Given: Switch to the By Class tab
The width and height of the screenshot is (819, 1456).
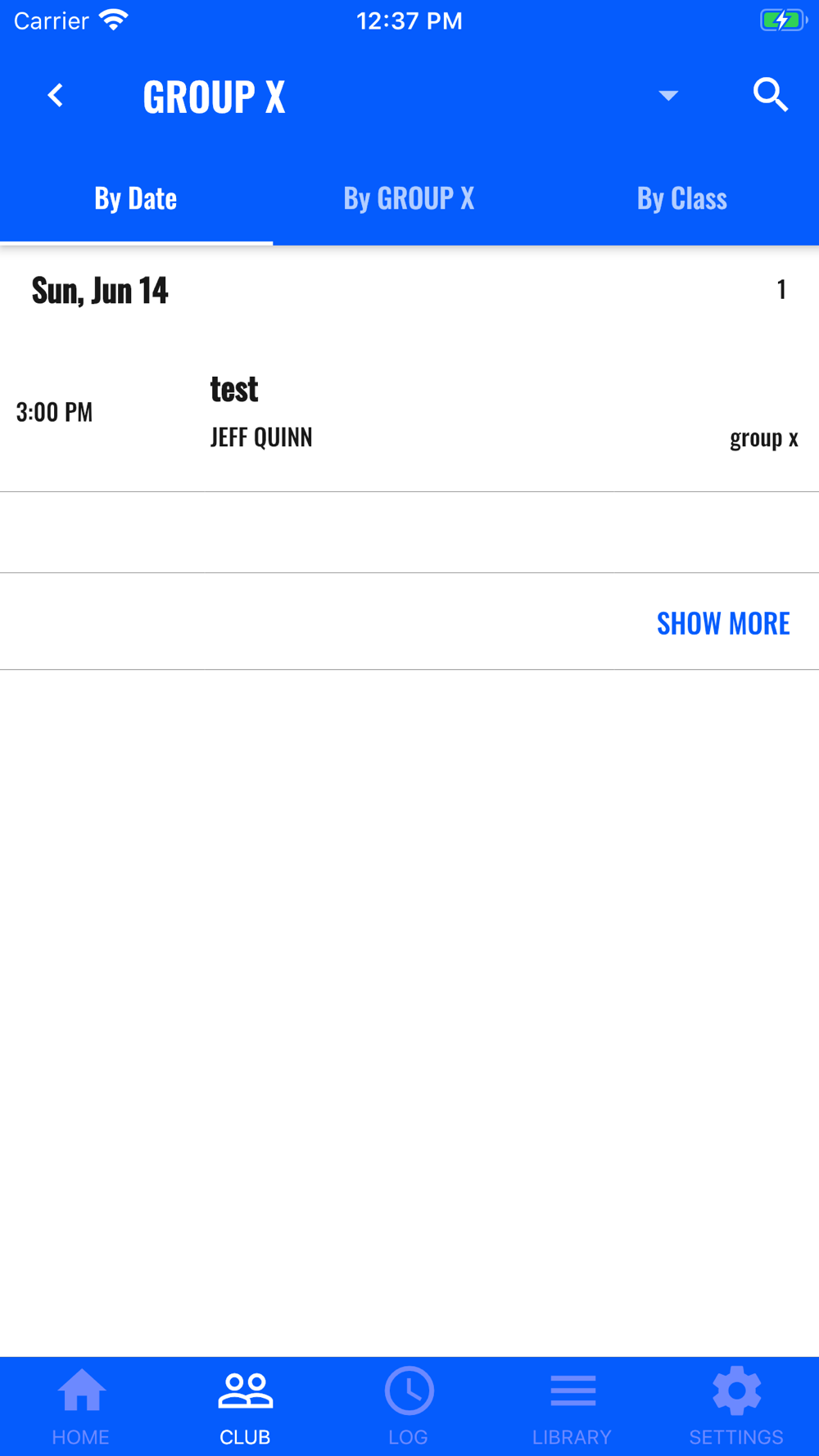Looking at the screenshot, I should 682,198.
